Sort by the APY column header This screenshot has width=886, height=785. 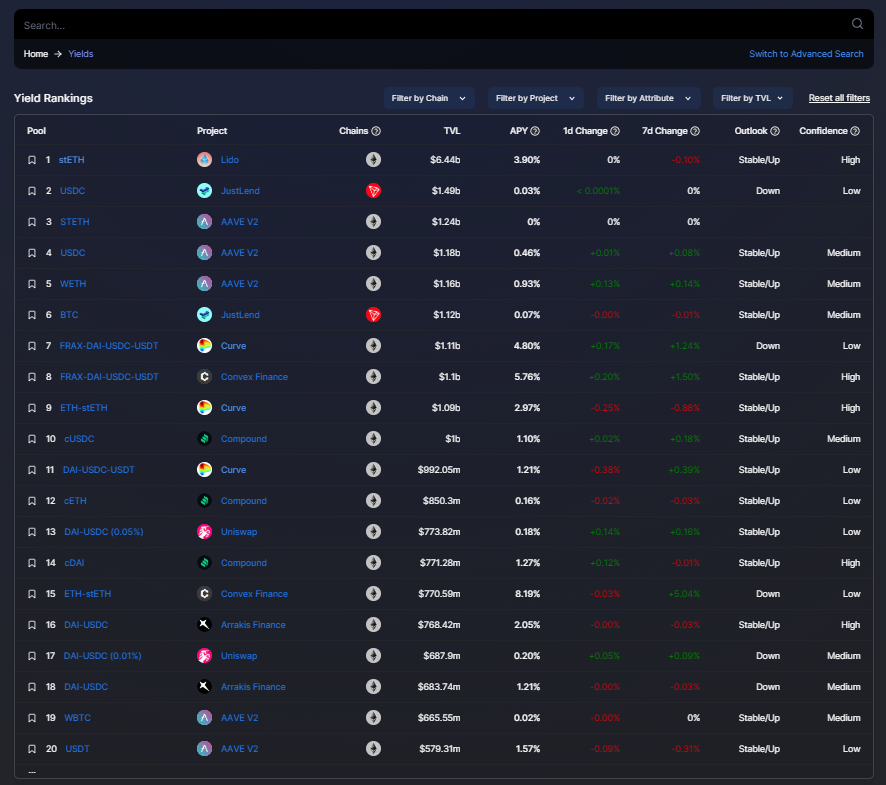[519, 131]
